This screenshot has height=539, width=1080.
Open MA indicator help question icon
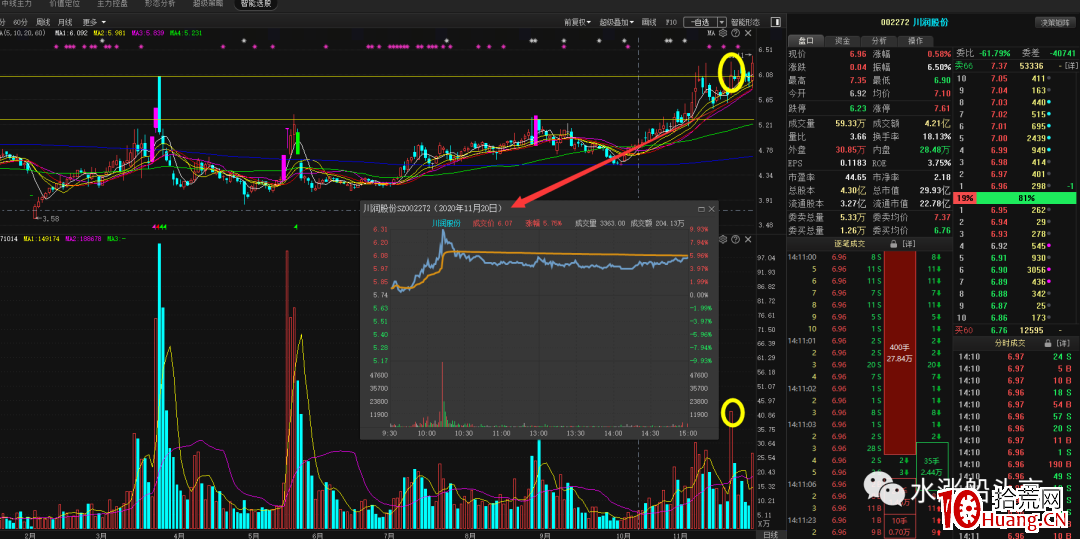[736, 32]
